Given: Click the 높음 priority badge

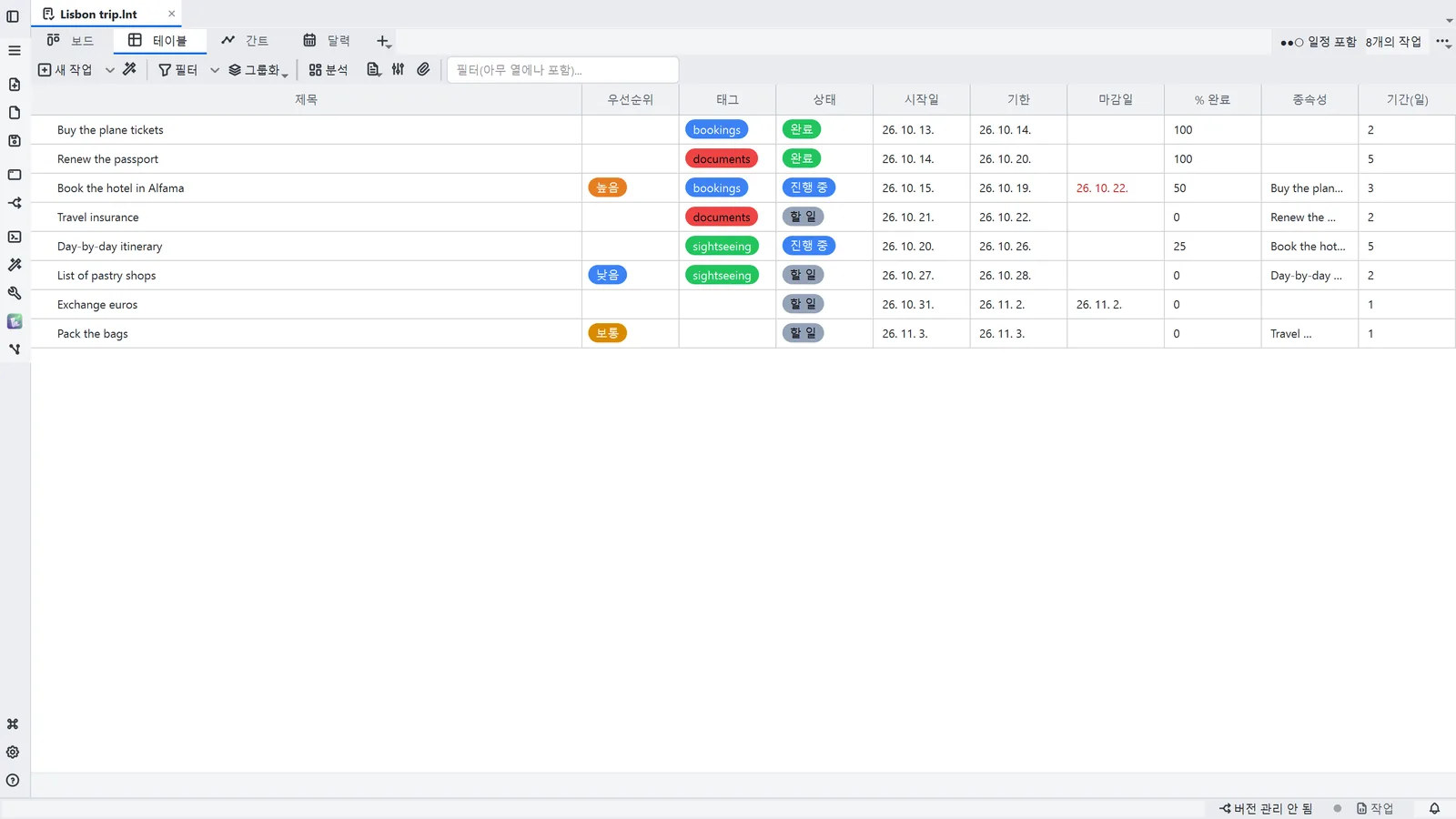Looking at the screenshot, I should click(607, 187).
